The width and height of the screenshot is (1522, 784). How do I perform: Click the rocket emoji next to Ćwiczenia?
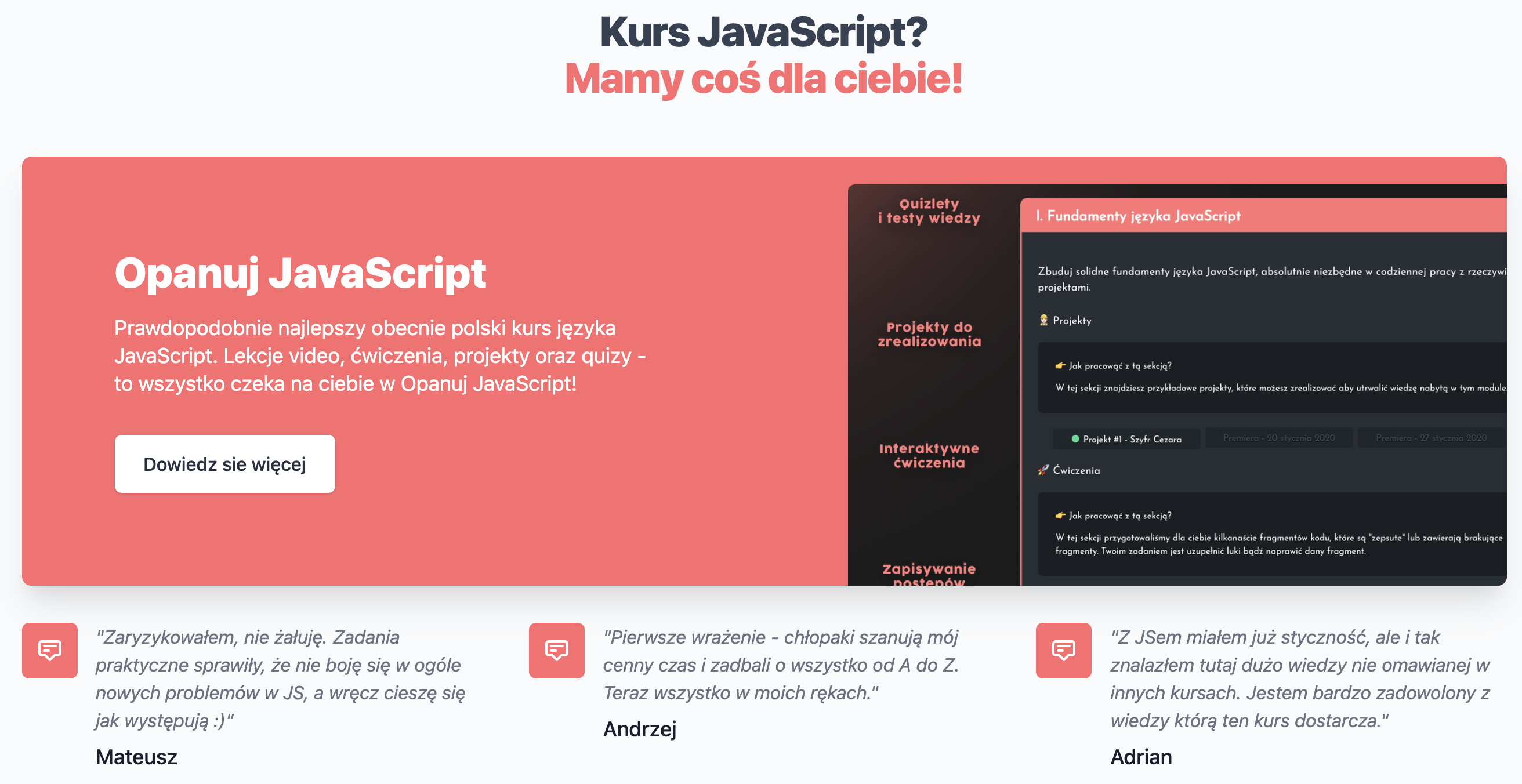pos(1043,470)
